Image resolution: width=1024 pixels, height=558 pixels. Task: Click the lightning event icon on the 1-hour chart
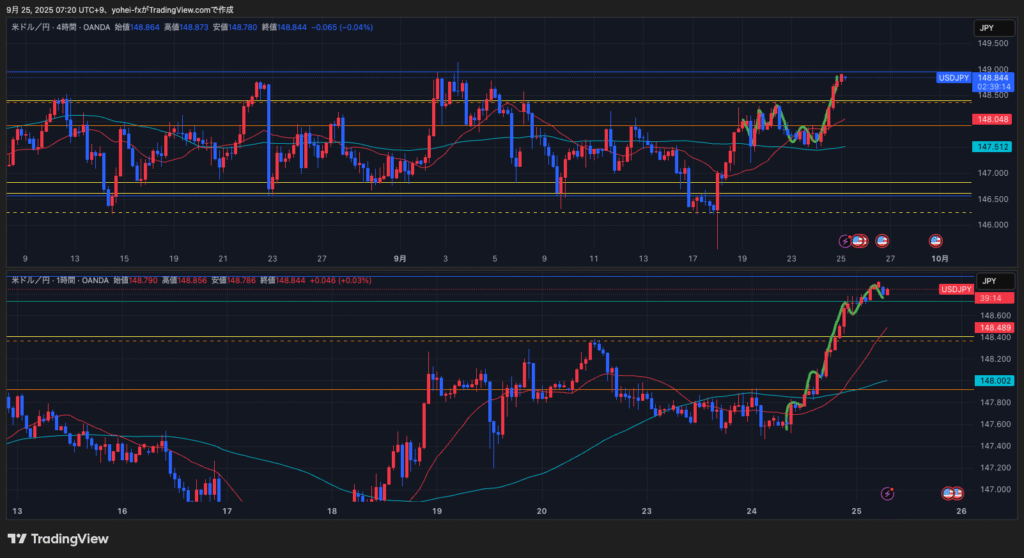pyautogui.click(x=888, y=493)
